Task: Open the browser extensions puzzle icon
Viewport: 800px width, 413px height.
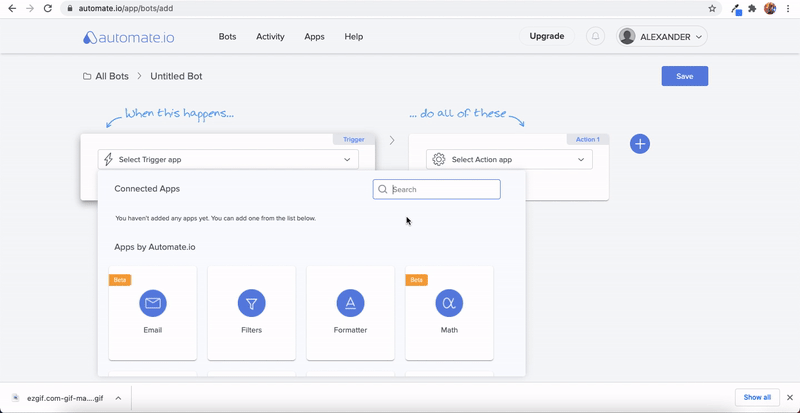Action: pos(752,9)
